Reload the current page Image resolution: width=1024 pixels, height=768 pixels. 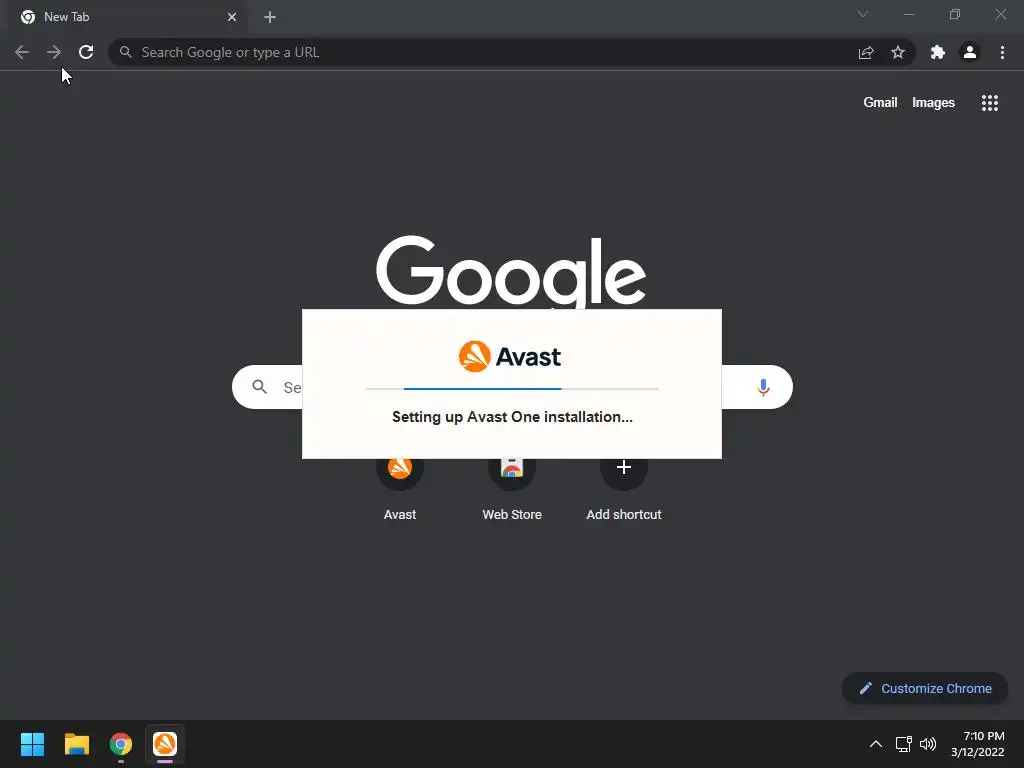86,52
